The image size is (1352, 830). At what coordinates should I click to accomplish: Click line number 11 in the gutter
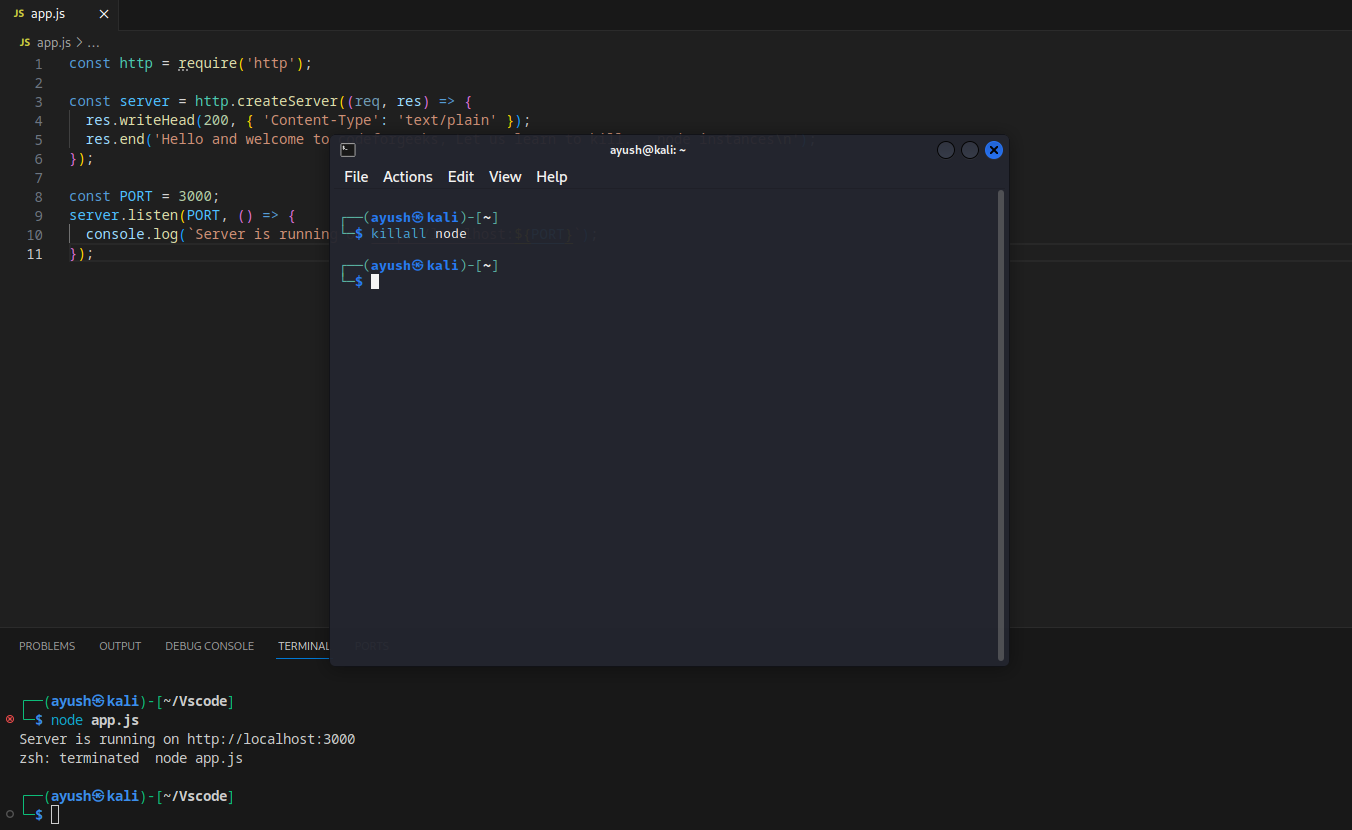pyautogui.click(x=35, y=254)
